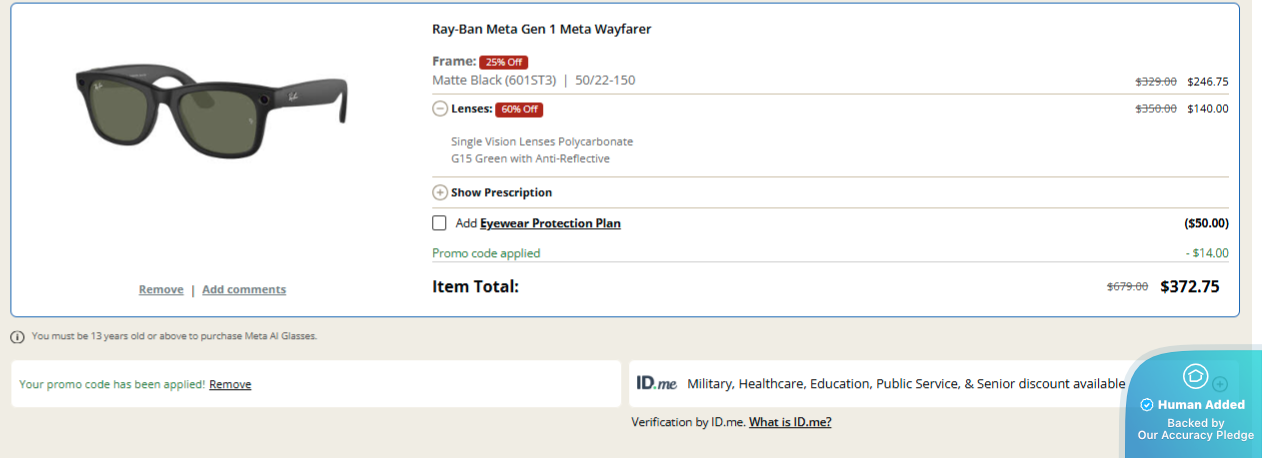
Task: Click the Human Added checkmark badge icon
Action: click(x=1147, y=405)
